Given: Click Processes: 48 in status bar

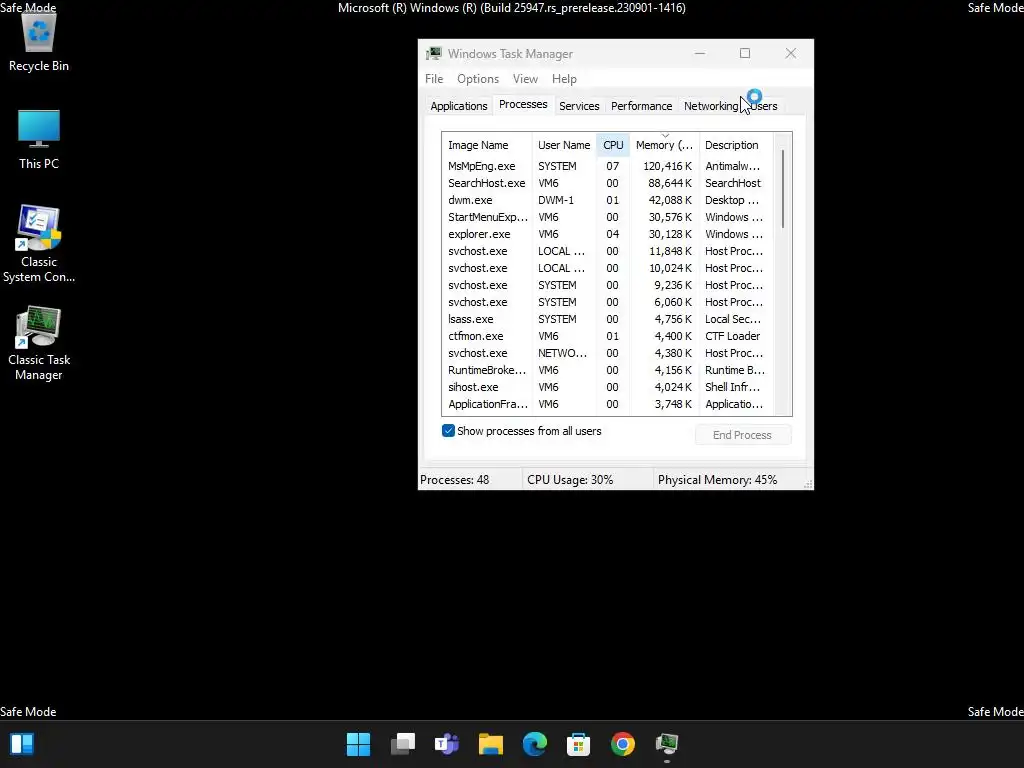Looking at the screenshot, I should 455,479.
